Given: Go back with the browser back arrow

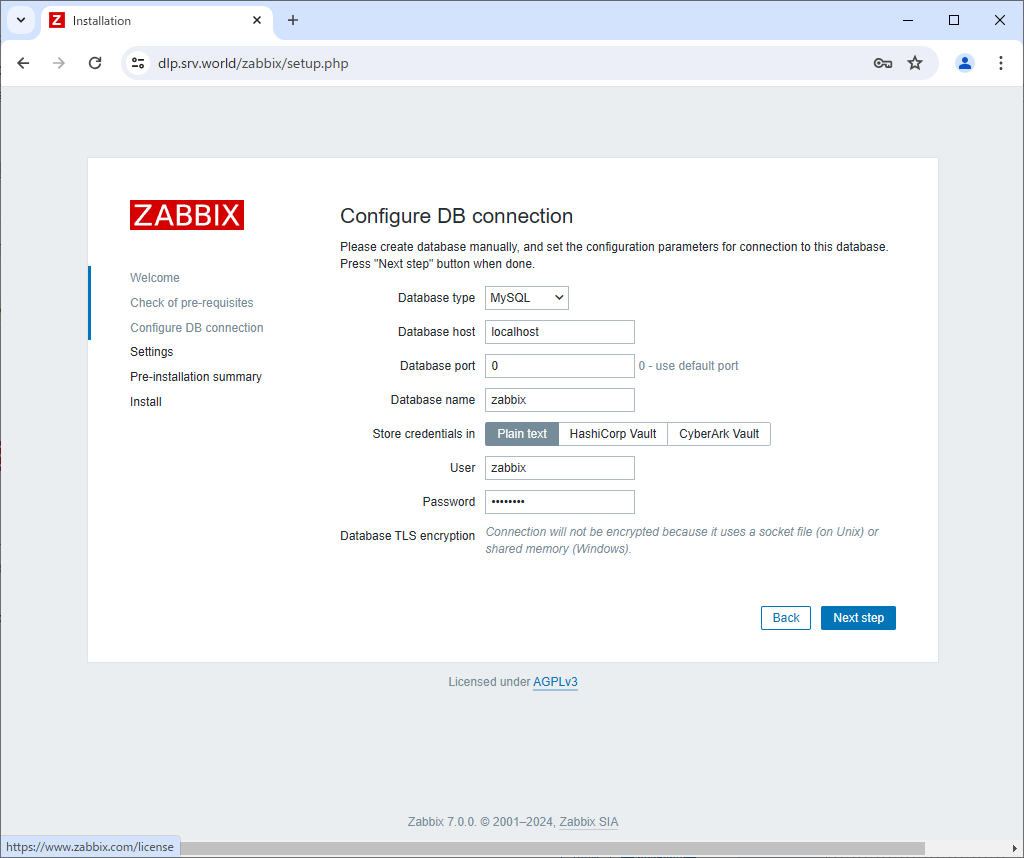Looking at the screenshot, I should (x=24, y=63).
